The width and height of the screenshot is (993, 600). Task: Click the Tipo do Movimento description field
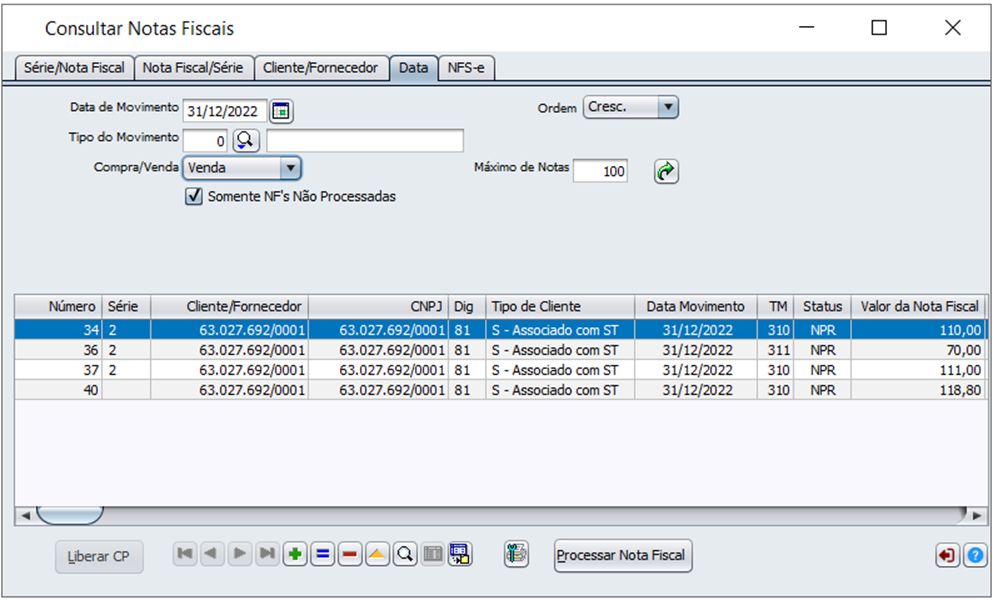pos(365,141)
